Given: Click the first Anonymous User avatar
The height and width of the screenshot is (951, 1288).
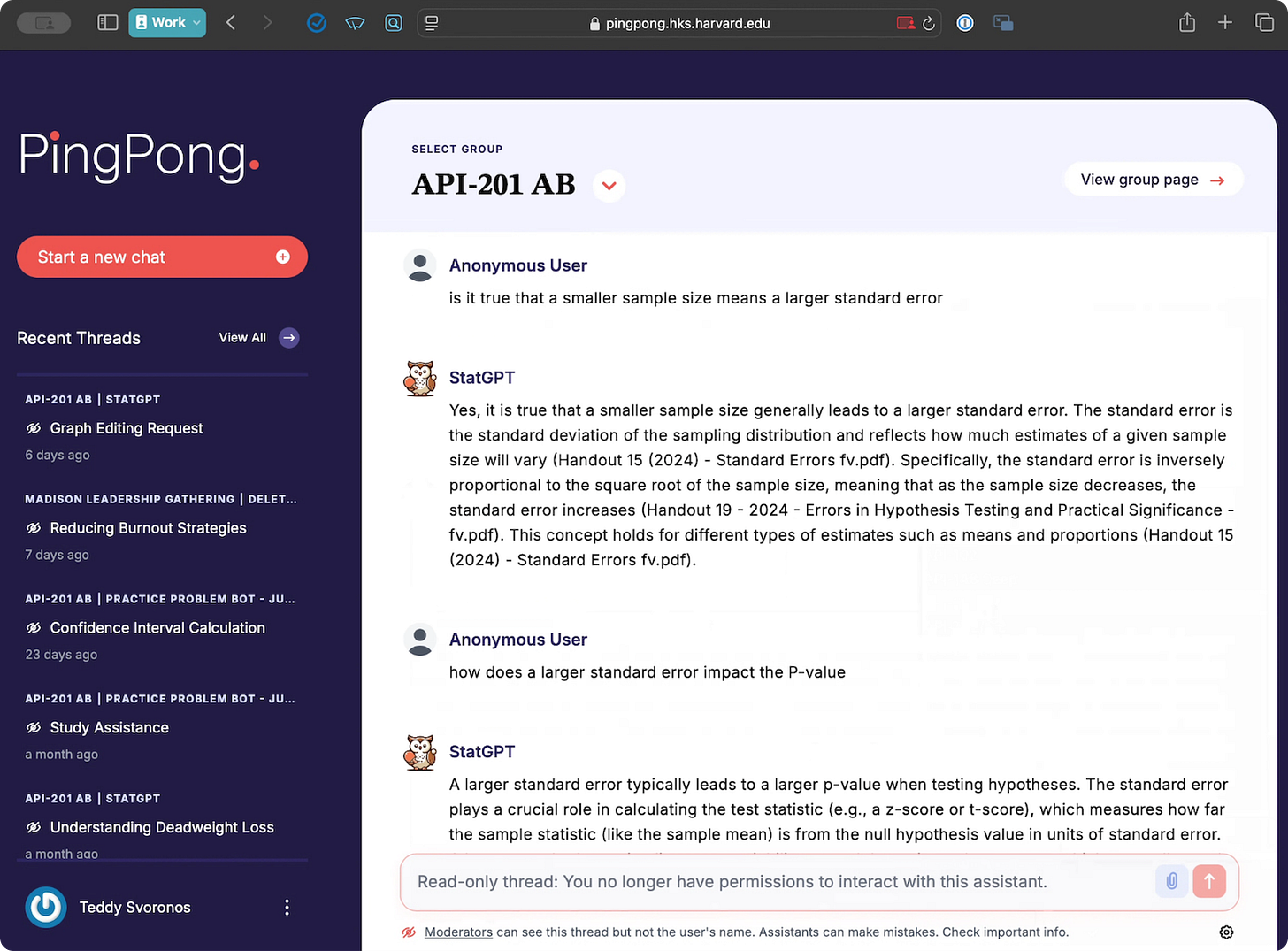Looking at the screenshot, I should 420,266.
